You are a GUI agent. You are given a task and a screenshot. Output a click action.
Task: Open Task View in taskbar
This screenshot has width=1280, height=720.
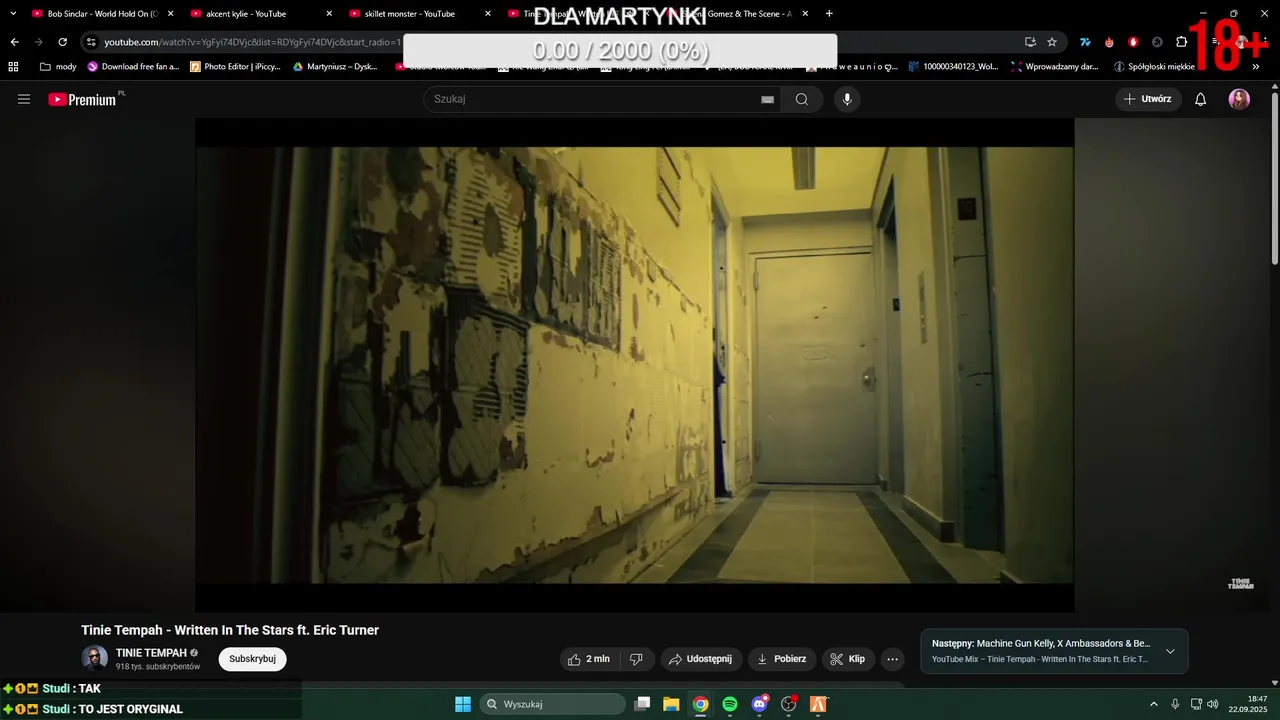643,704
